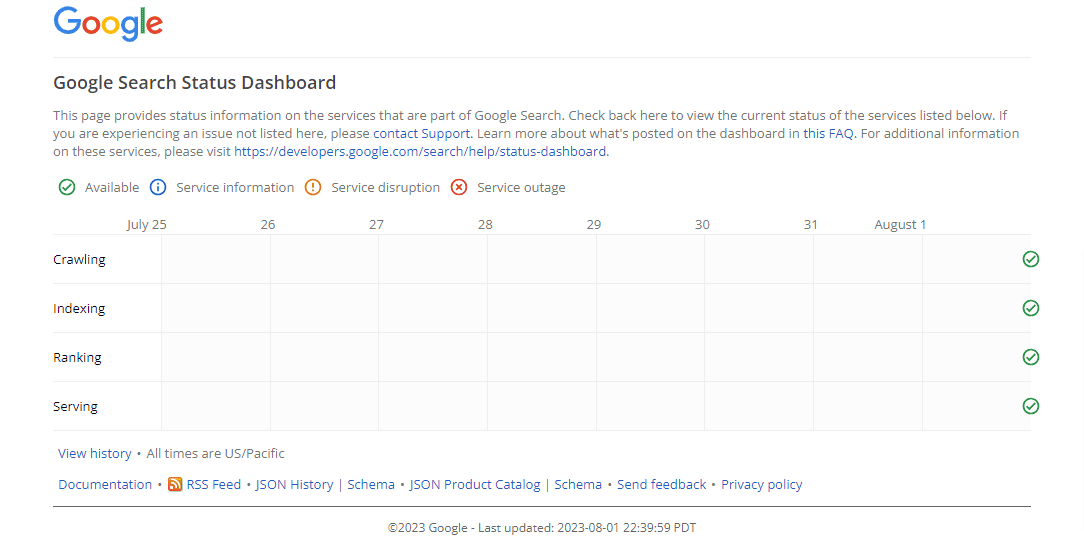Click the blue Service information legend icon
The image size is (1084, 548).
pyautogui.click(x=158, y=187)
